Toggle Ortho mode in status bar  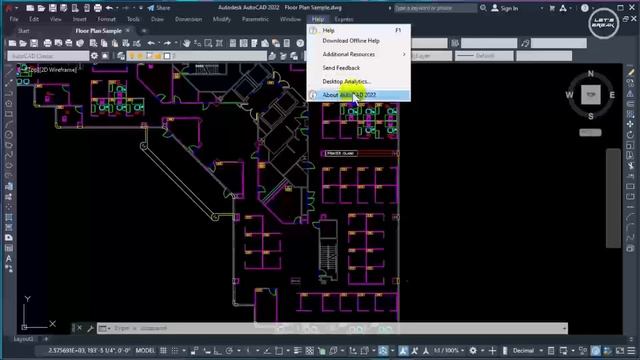[218, 351]
